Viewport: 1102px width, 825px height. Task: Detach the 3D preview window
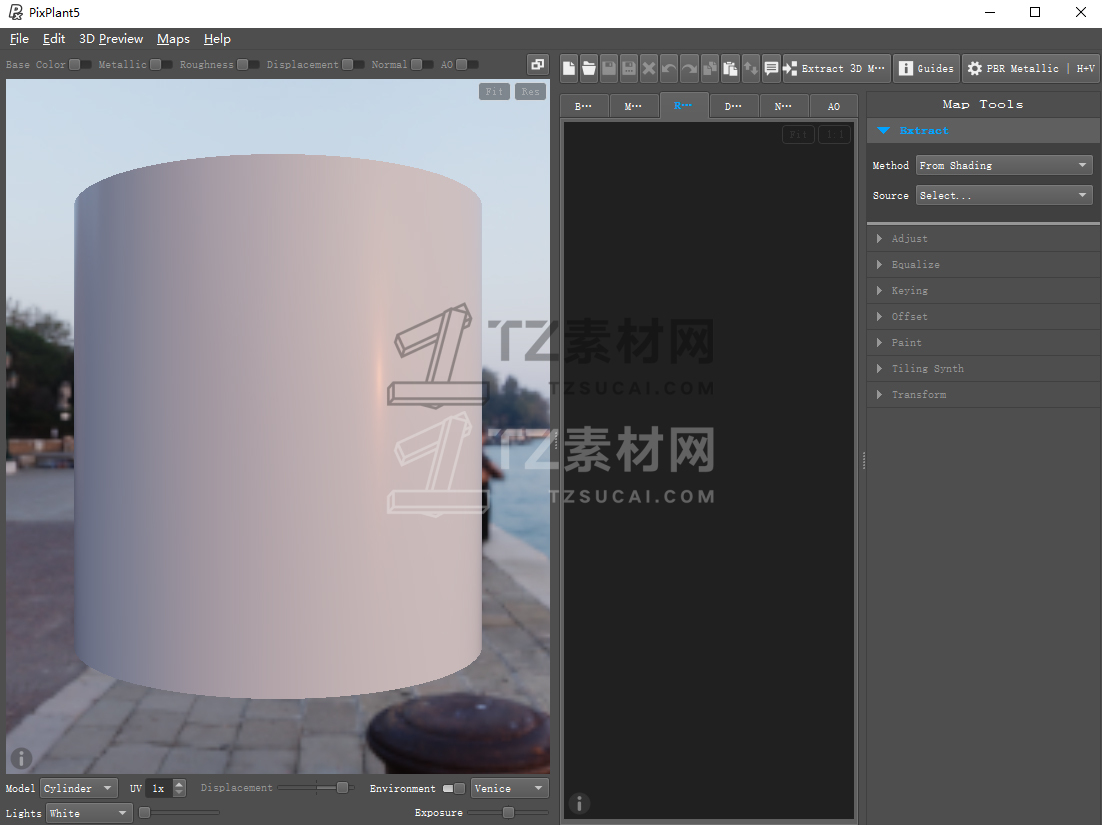click(x=538, y=65)
